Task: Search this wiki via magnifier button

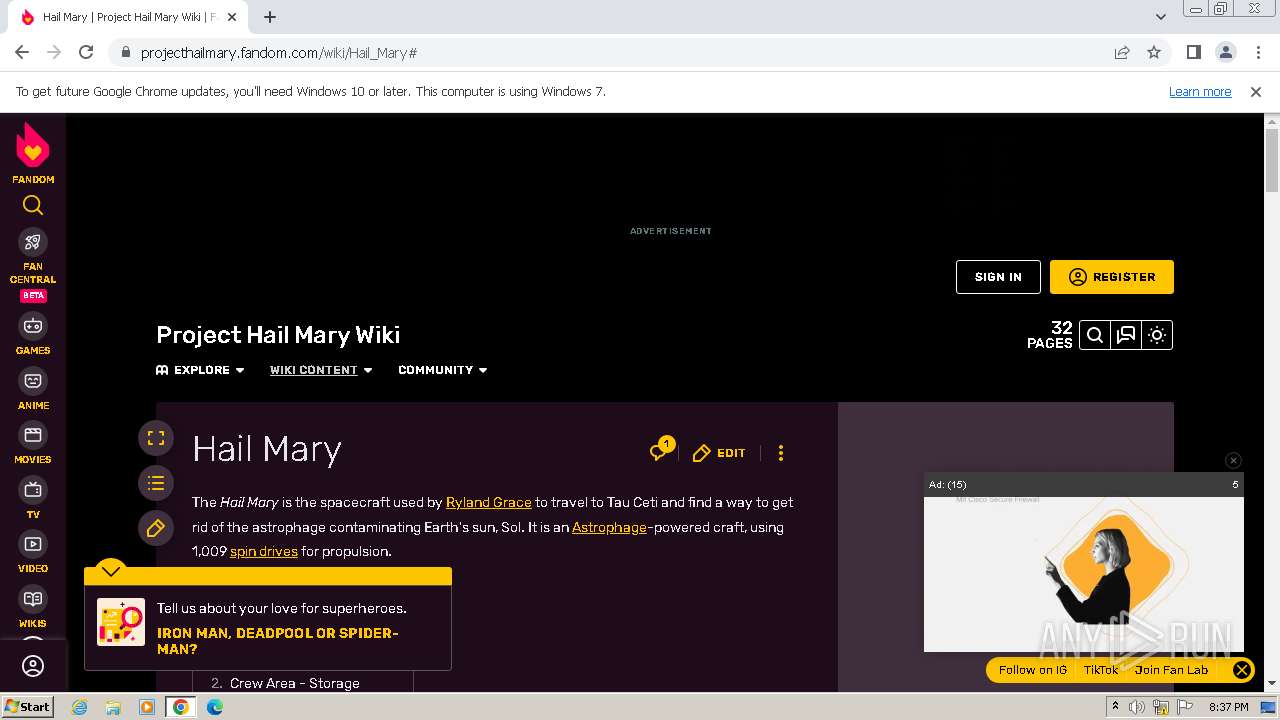Action: (1095, 335)
